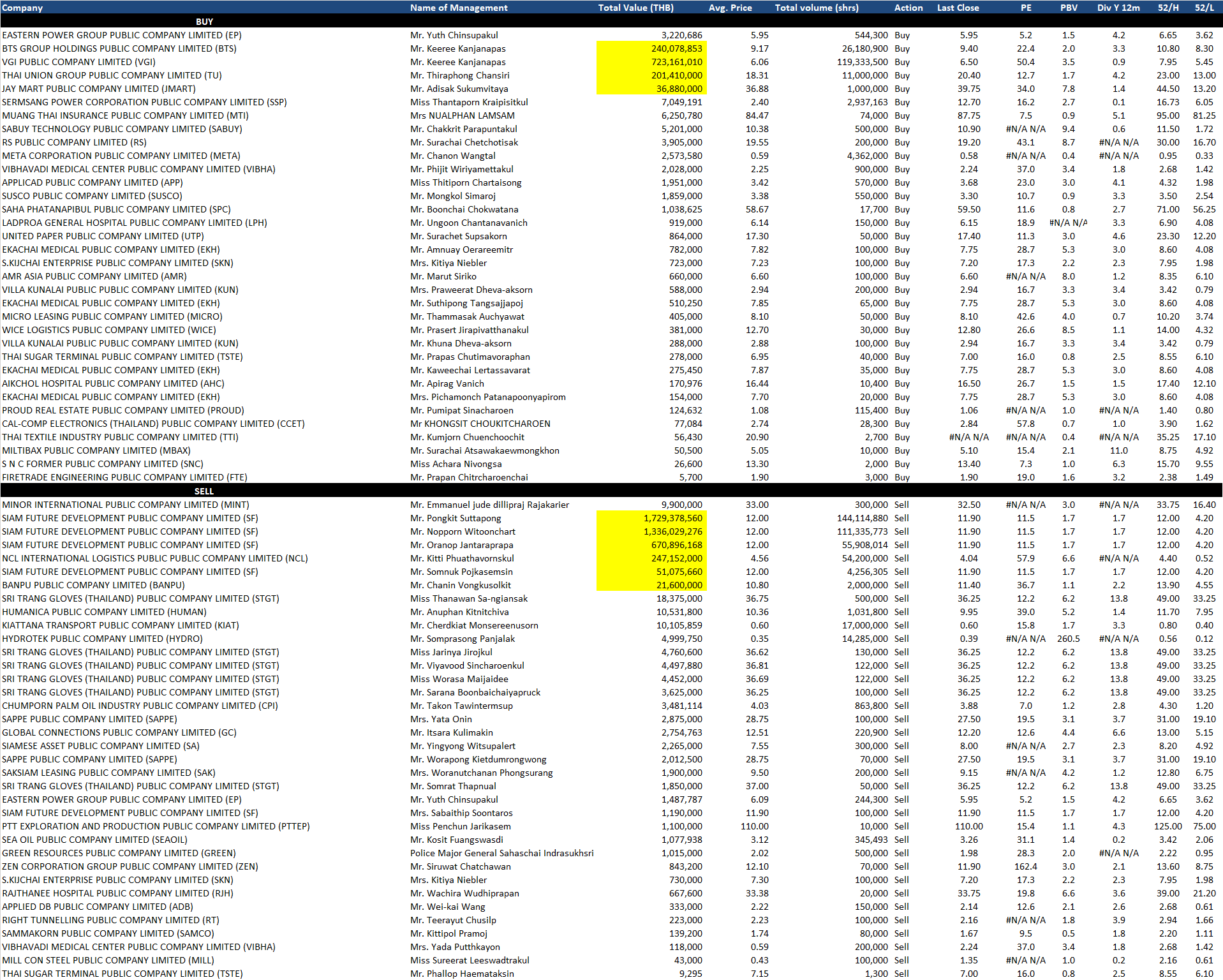The image size is (1223, 980).
Task: Select the BTS Group Holdings company cell
Action: [119, 48]
